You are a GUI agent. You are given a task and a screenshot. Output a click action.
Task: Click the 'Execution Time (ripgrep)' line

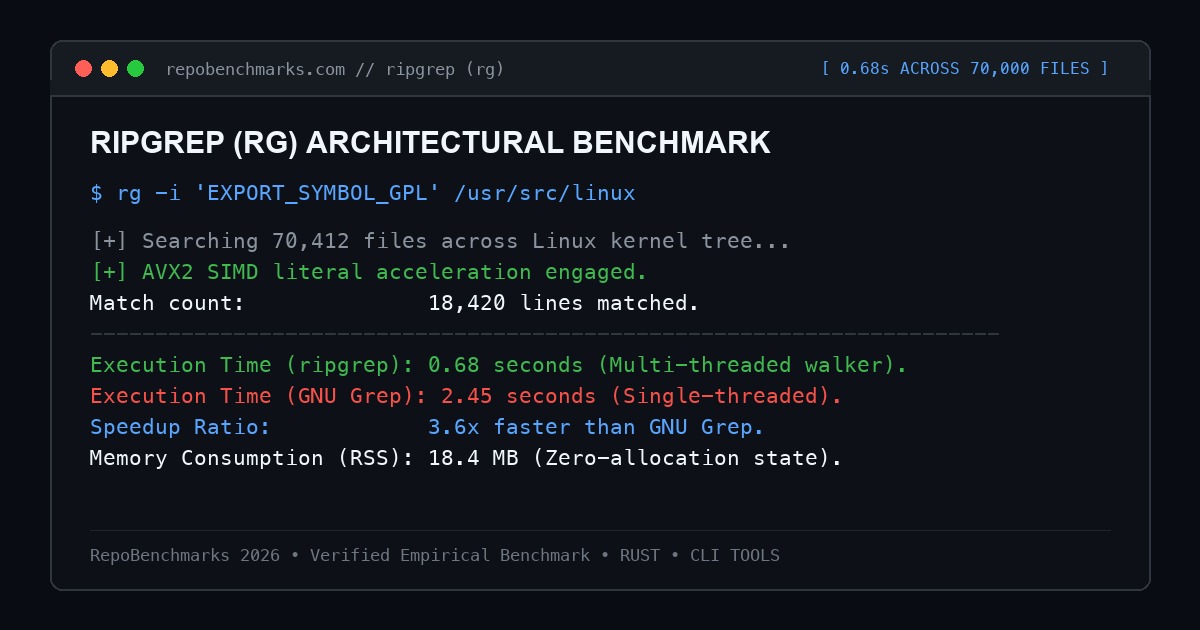pyautogui.click(x=499, y=365)
